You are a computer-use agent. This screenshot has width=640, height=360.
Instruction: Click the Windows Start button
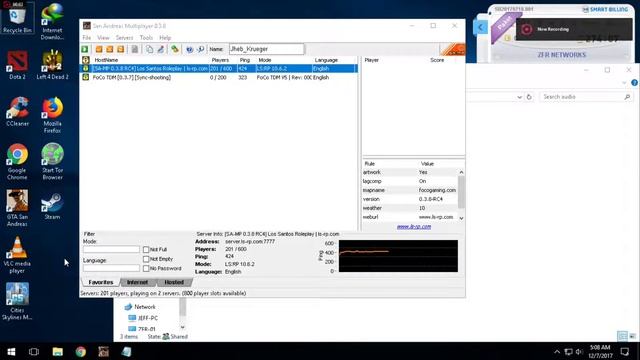pyautogui.click(x=11, y=351)
